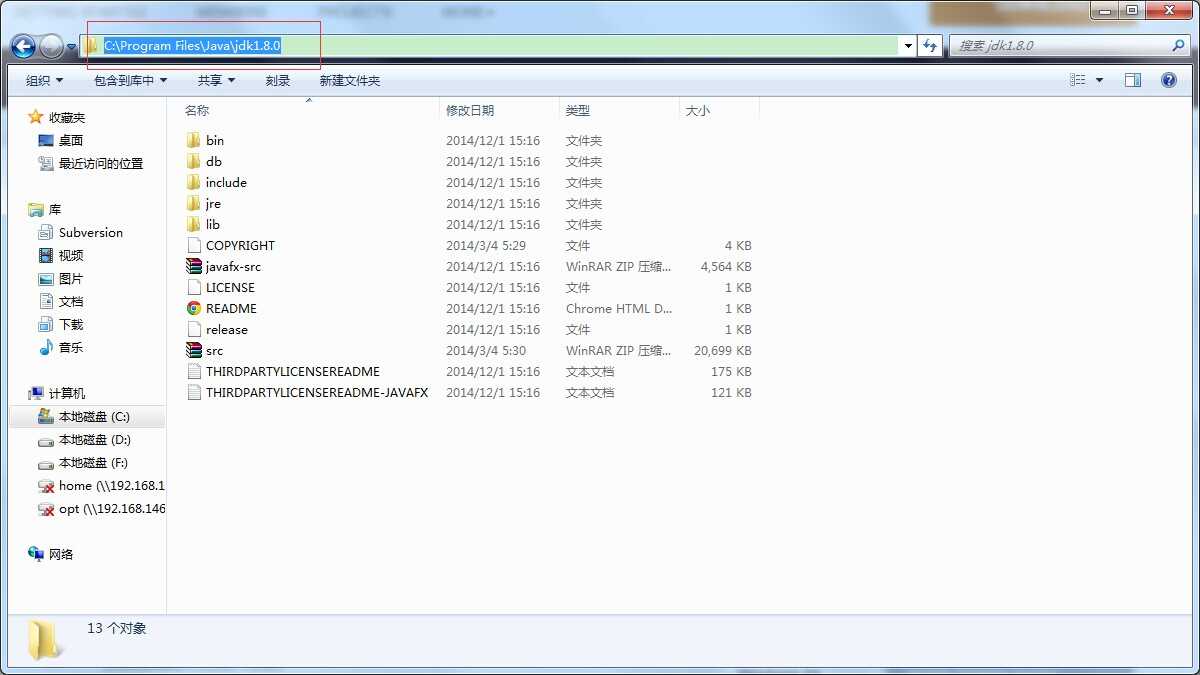
Task: Open the Subversion library
Action: coord(91,232)
